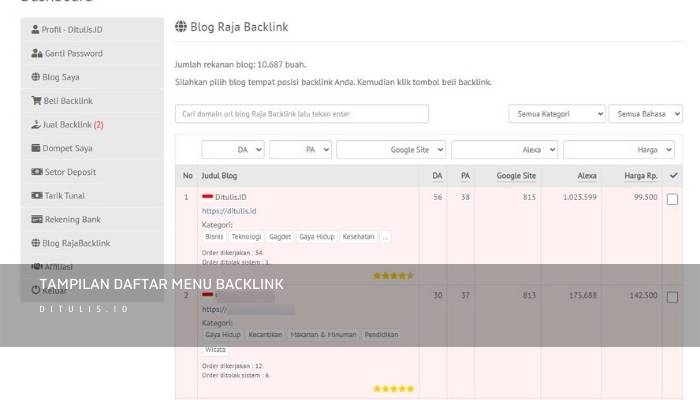Open DA filter dropdown
The width and height of the screenshot is (700, 400).
pyautogui.click(x=233, y=150)
